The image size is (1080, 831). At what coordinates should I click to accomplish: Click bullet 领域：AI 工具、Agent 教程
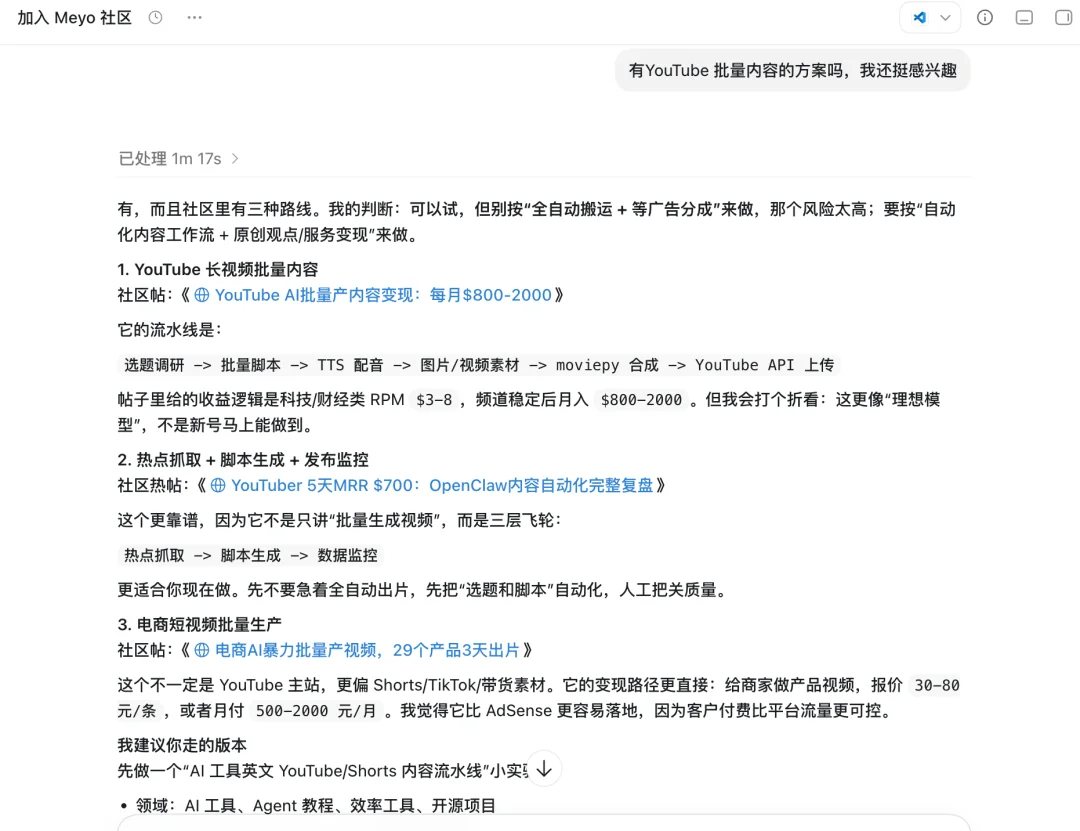click(x=315, y=806)
